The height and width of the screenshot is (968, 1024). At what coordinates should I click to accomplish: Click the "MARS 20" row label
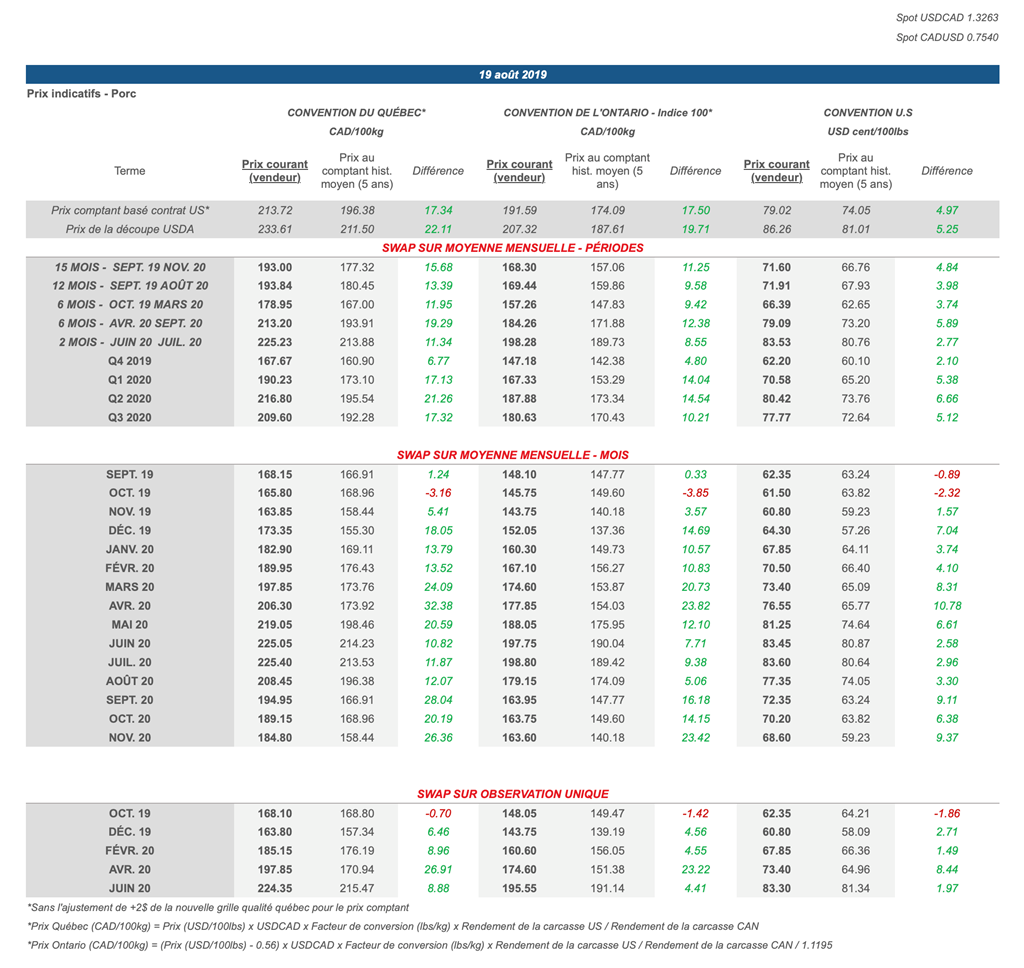(x=130, y=587)
